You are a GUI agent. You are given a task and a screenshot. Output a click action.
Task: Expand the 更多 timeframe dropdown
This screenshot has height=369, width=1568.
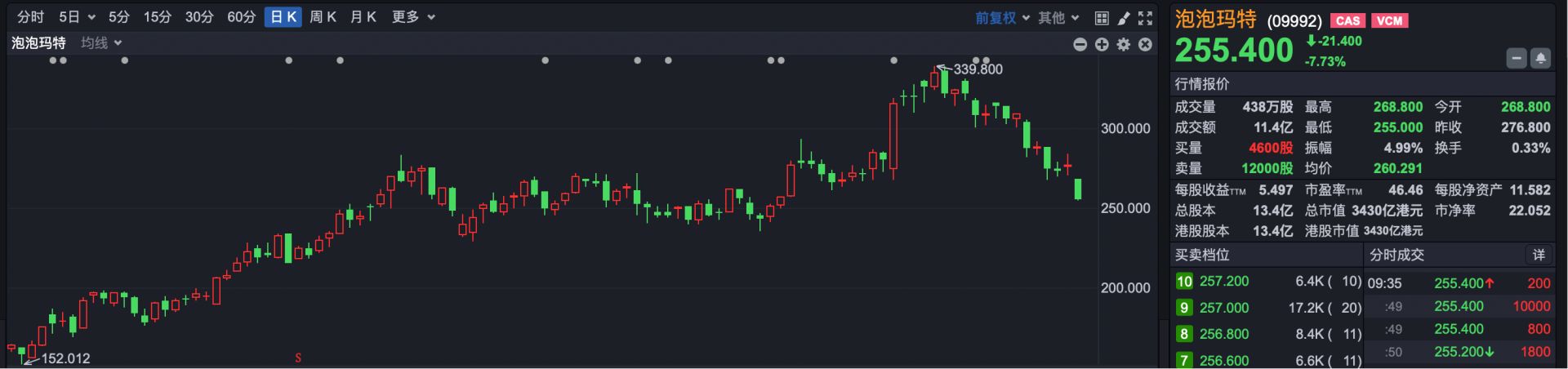pyautogui.click(x=413, y=17)
